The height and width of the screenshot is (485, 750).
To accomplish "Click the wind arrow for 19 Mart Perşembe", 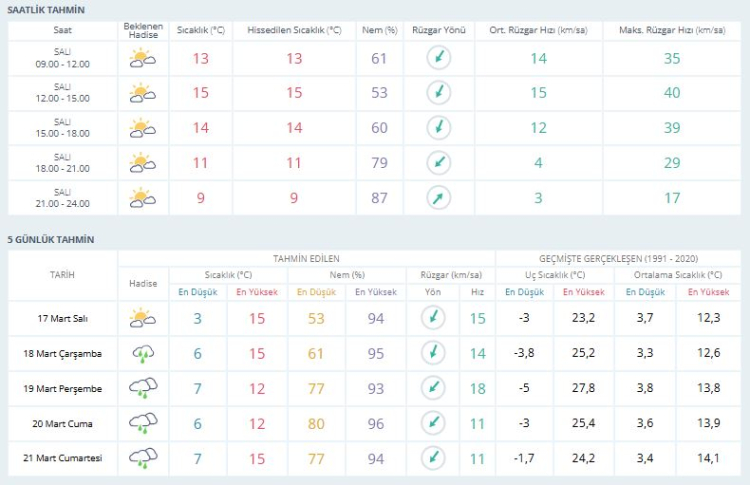I will (433, 388).
